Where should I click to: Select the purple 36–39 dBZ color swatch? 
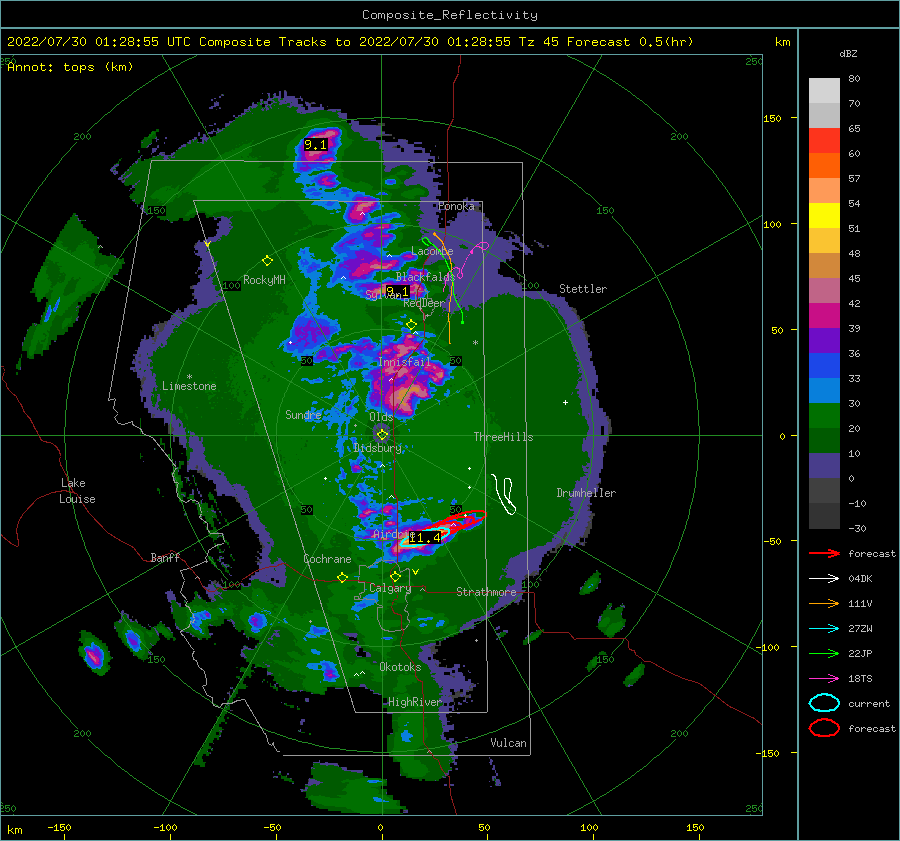point(824,340)
